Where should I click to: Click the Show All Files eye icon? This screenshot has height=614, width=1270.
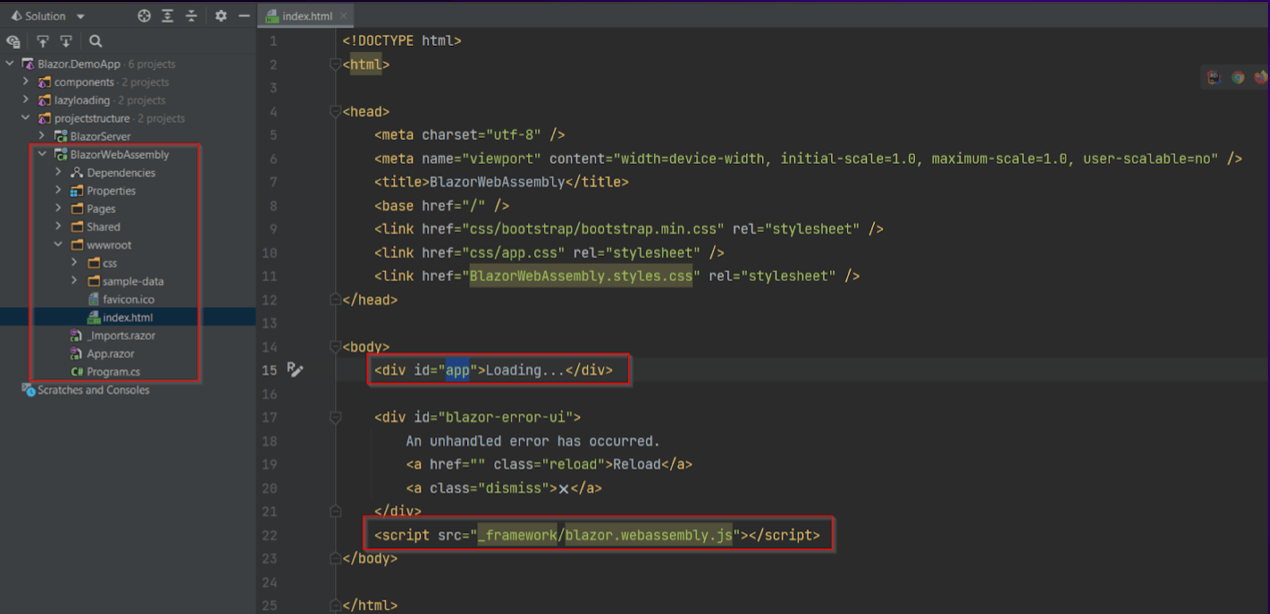coord(13,41)
